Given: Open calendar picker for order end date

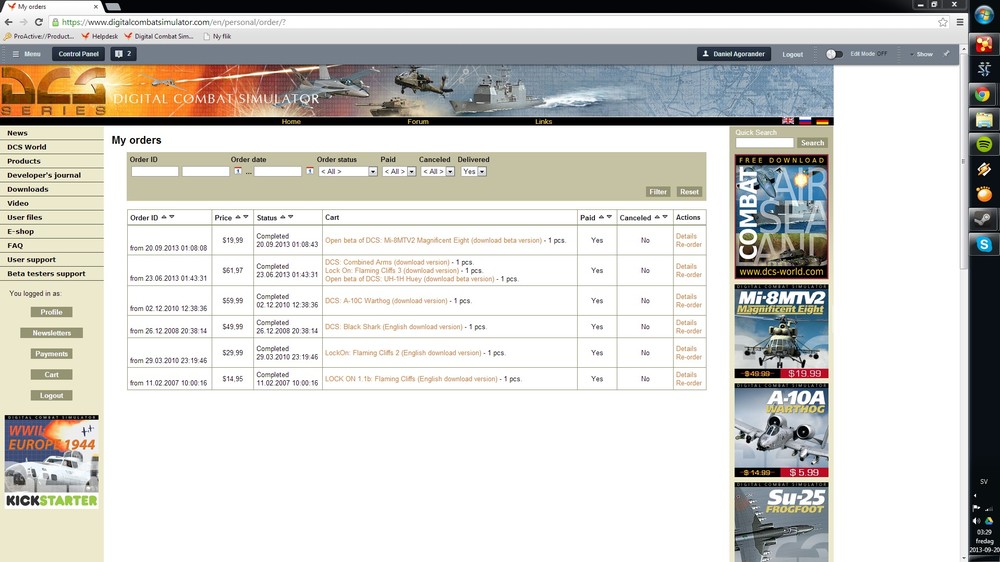Looking at the screenshot, I should pos(309,171).
